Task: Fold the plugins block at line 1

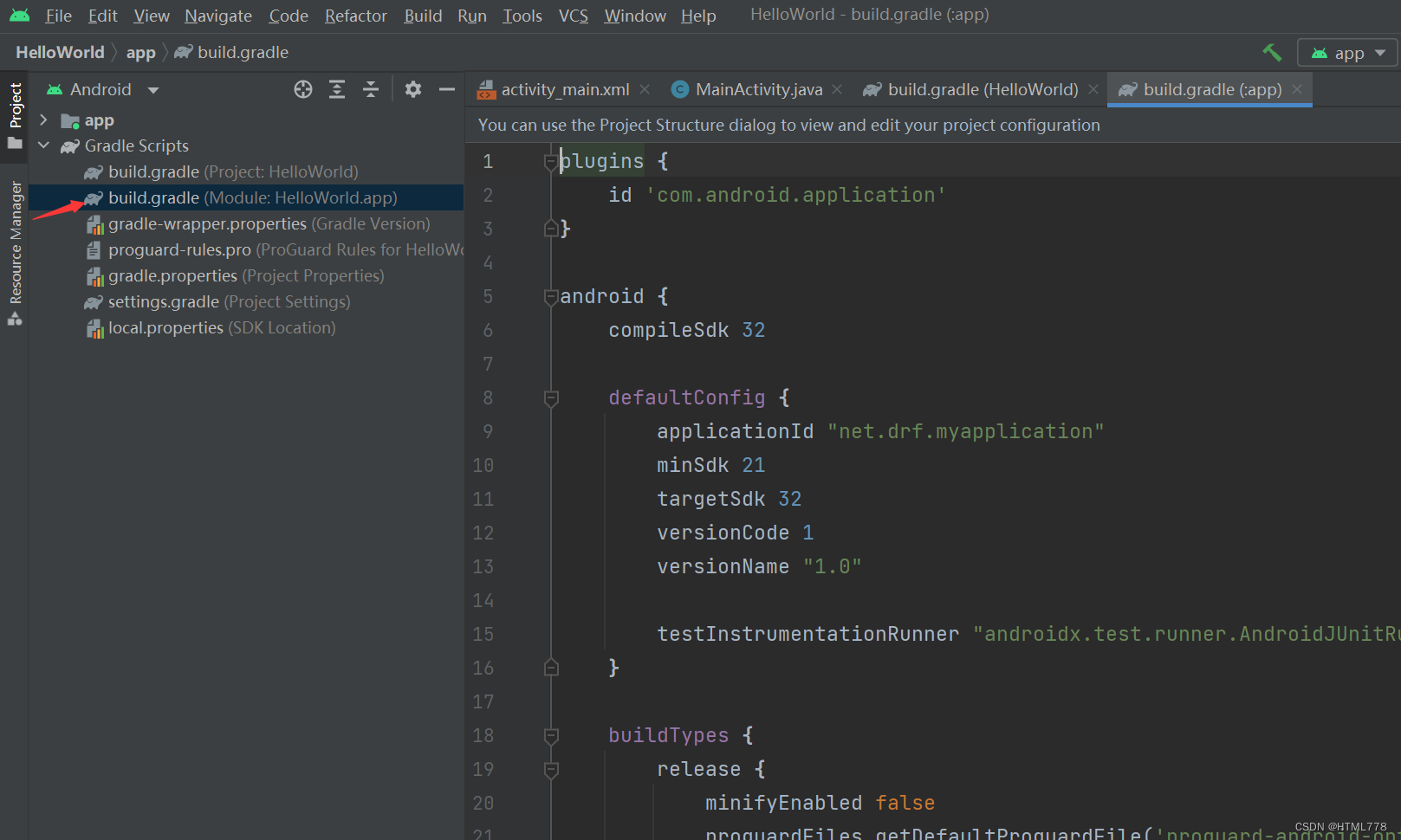Action: 550,161
